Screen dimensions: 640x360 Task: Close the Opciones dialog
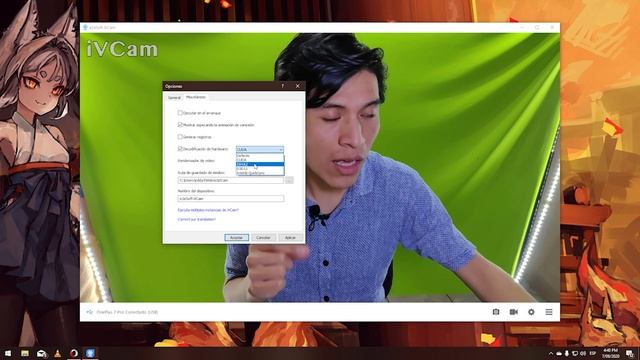tap(298, 86)
